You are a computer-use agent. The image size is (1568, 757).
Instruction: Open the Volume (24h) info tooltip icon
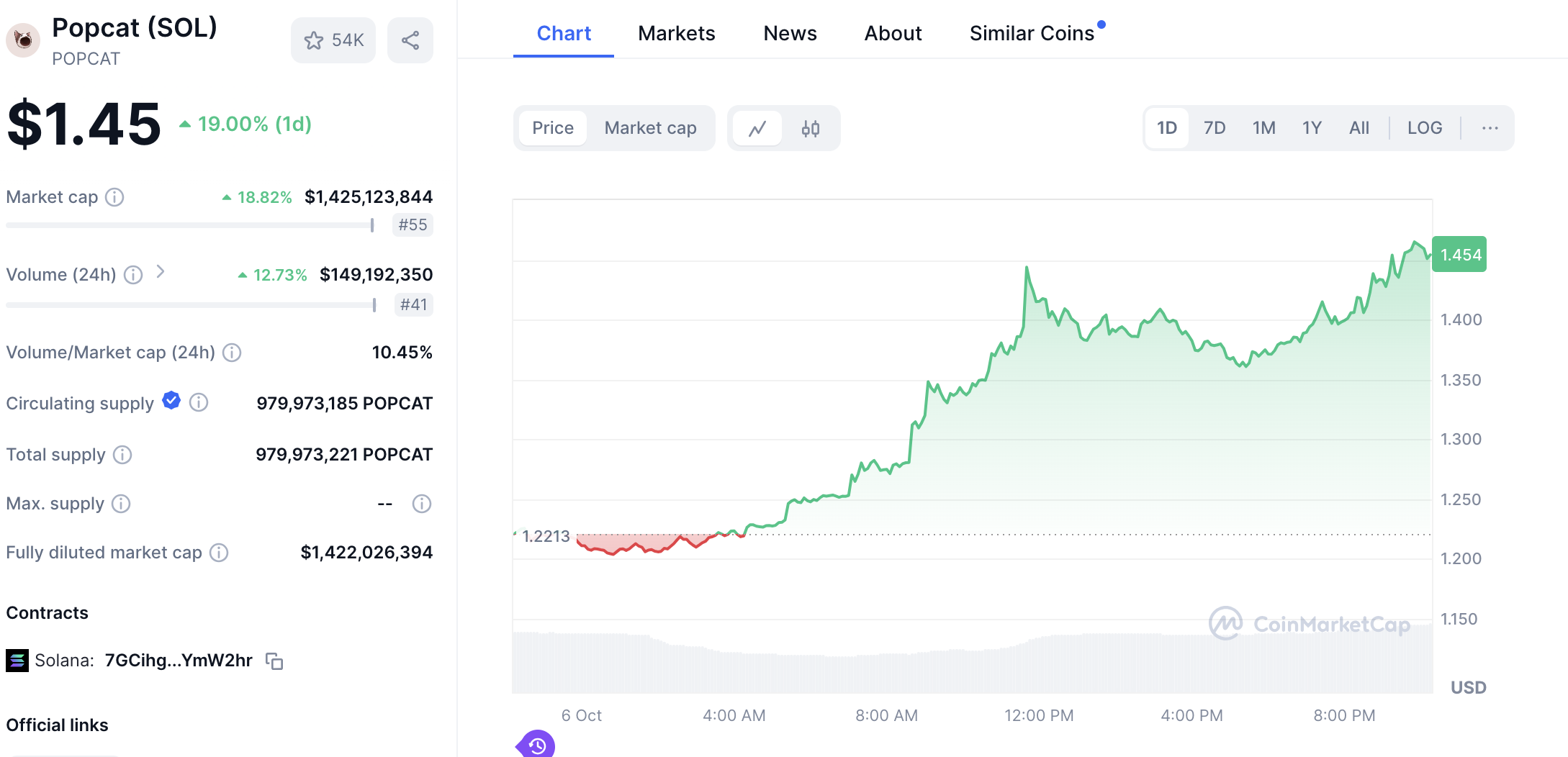133,275
